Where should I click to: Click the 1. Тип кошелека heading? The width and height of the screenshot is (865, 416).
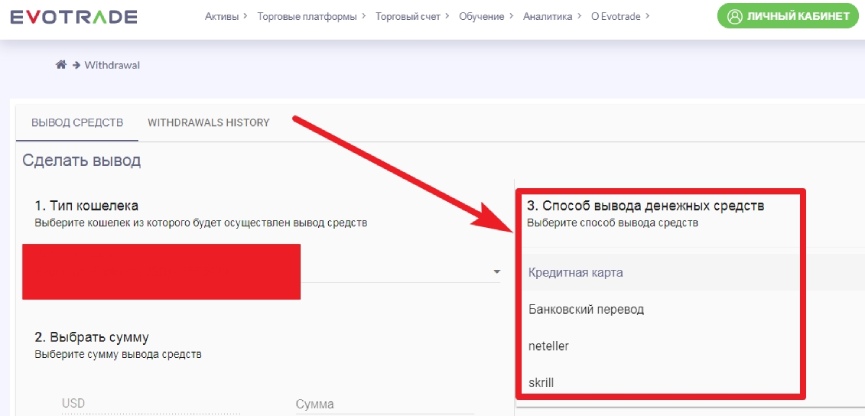[87, 206]
